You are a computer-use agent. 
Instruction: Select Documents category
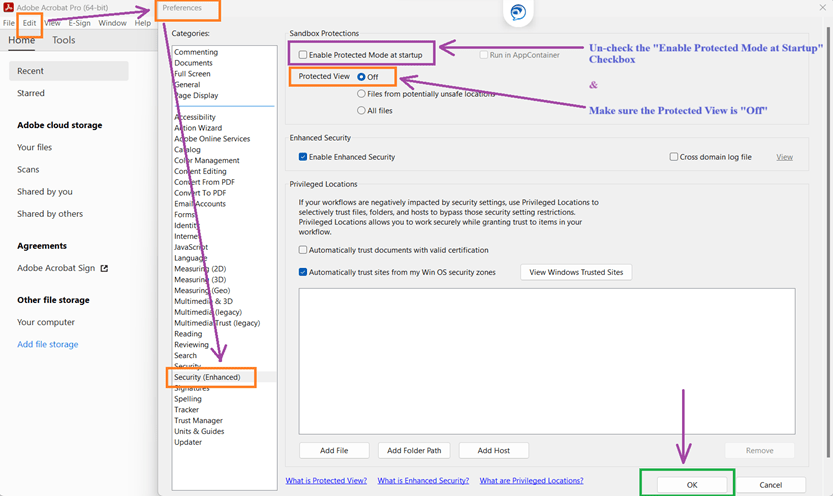point(193,63)
